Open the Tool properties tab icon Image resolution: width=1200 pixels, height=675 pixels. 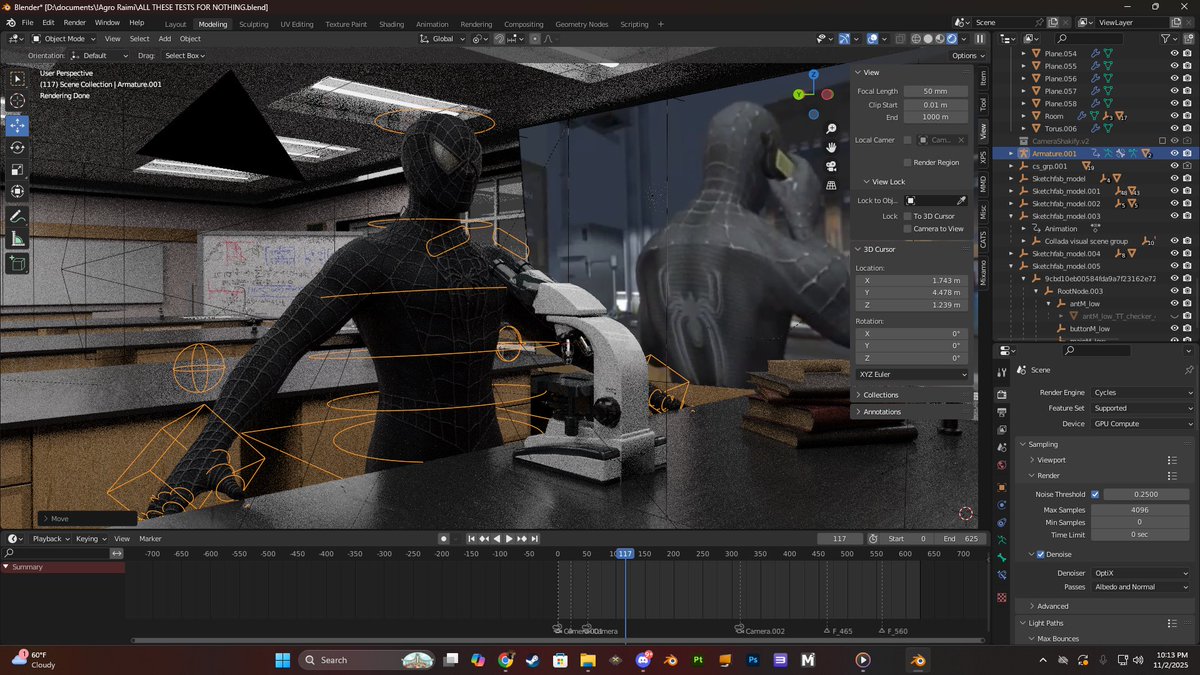tap(1002, 372)
